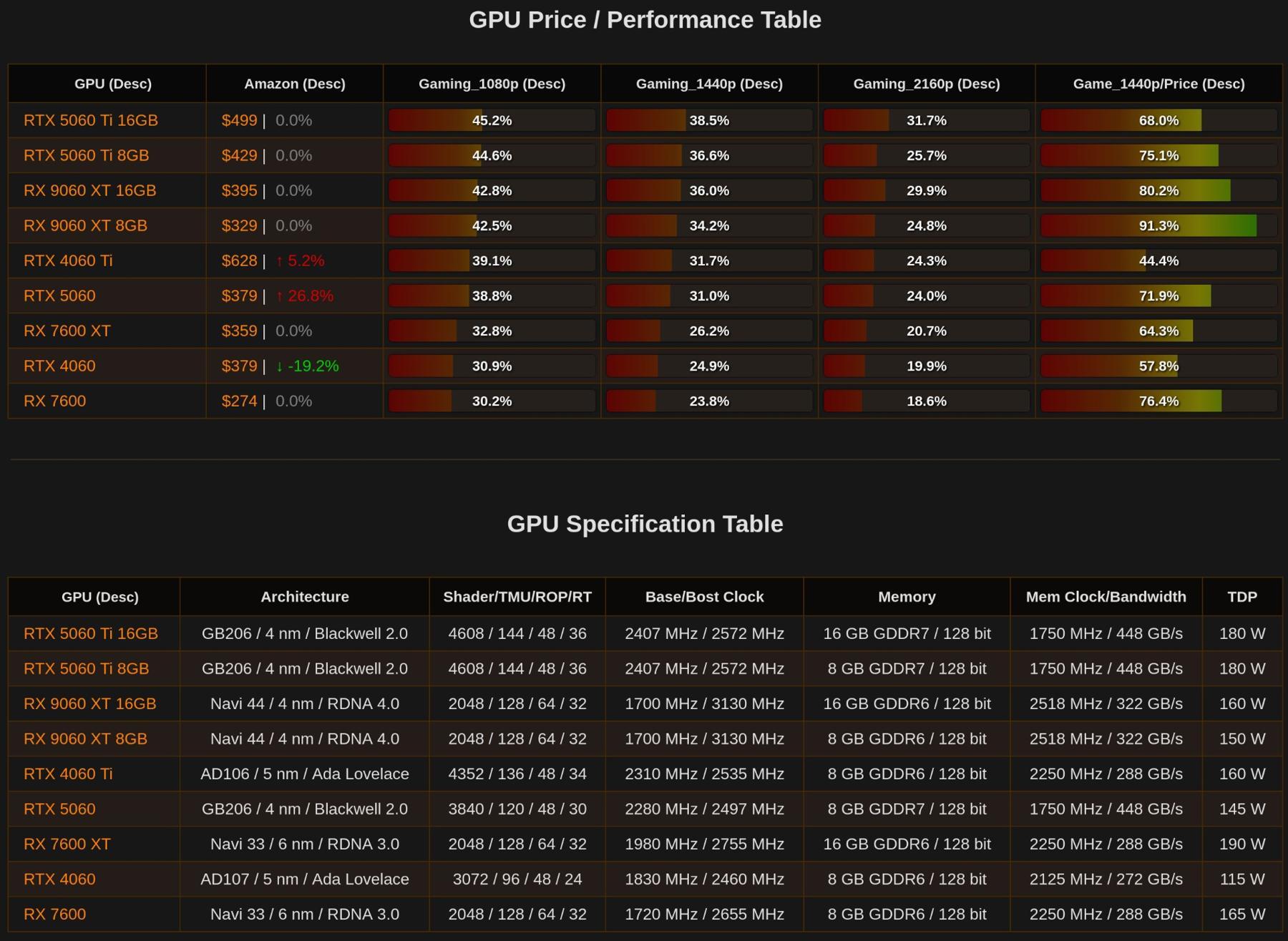The height and width of the screenshot is (941, 1288).
Task: Click the 44.4% price performance bar
Action: click(1158, 260)
